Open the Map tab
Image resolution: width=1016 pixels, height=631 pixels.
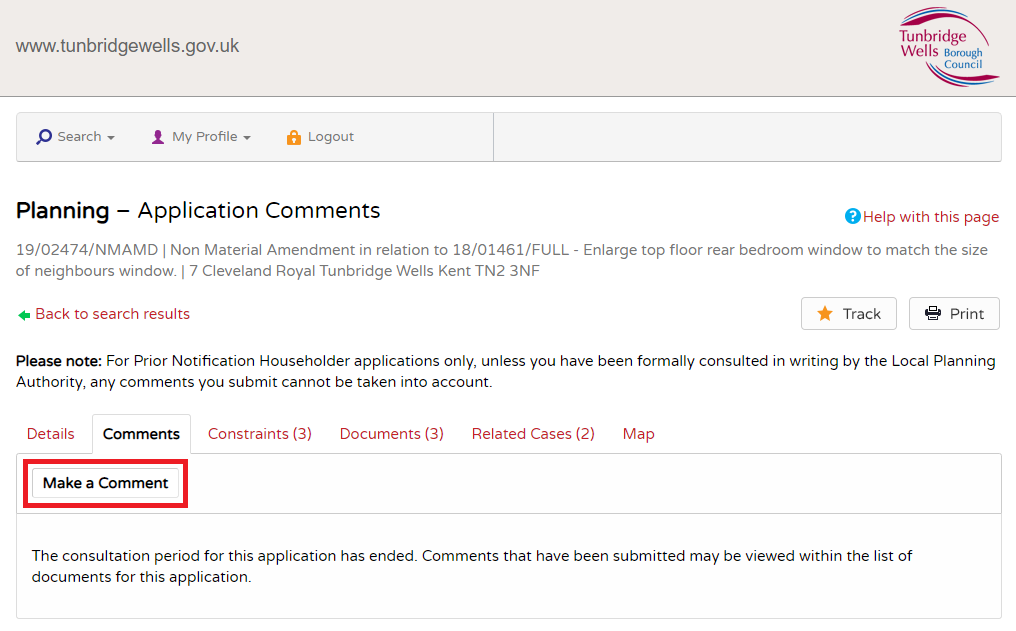tap(638, 433)
